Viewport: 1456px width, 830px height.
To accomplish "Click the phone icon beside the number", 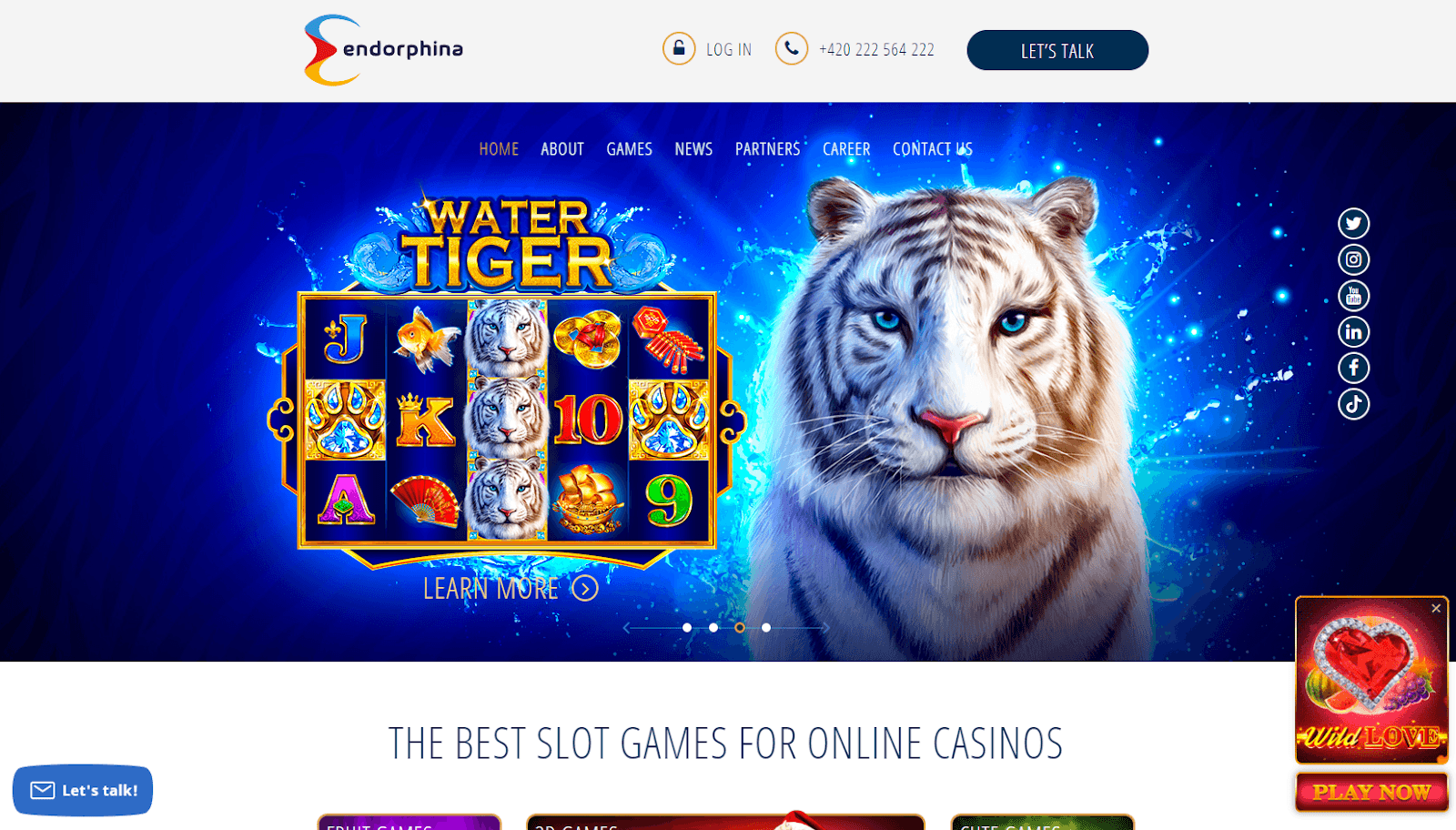I will [792, 48].
